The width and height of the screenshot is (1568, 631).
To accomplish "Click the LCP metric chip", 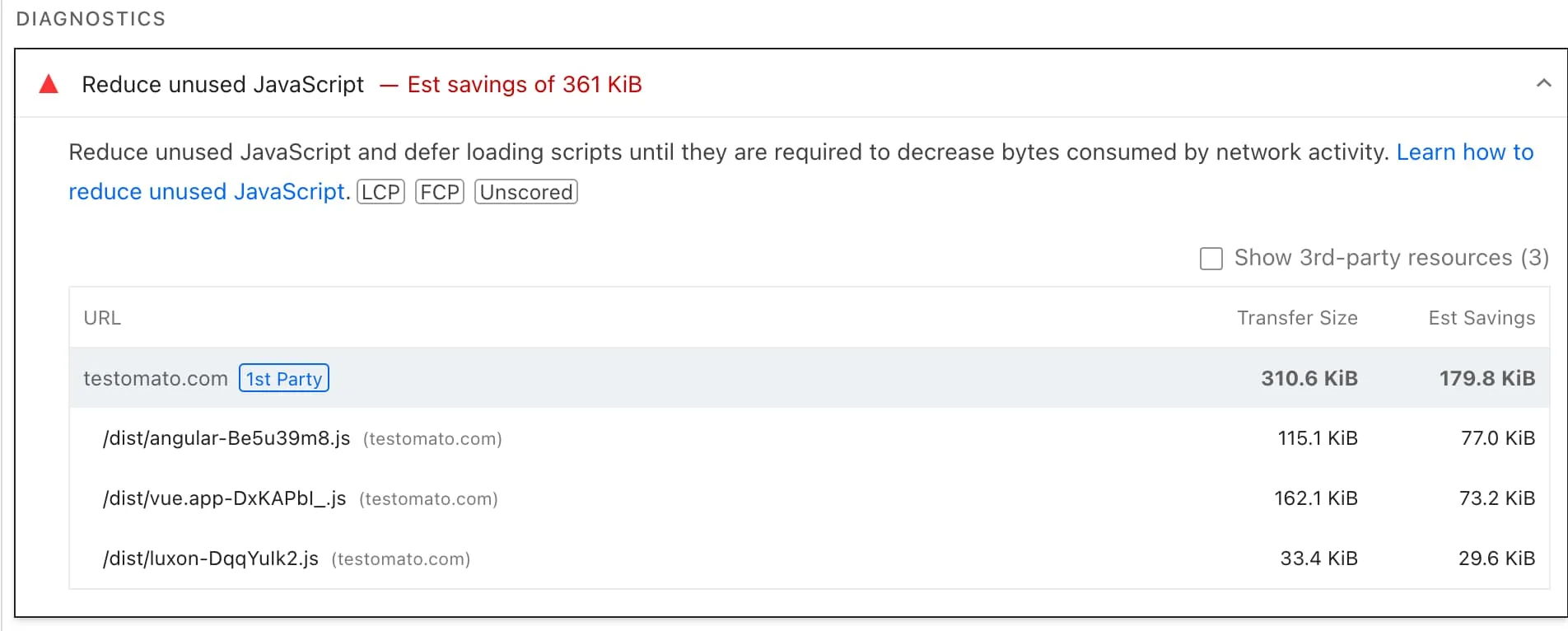I will point(380,191).
